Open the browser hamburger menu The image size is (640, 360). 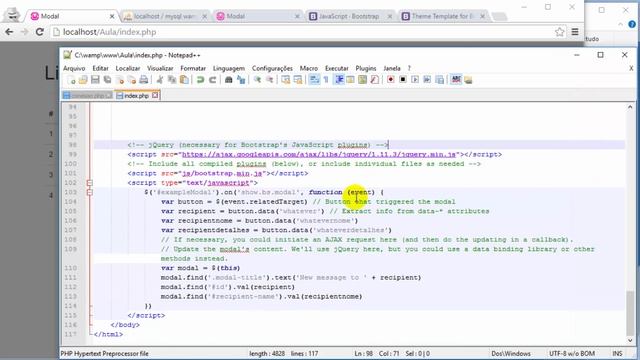coord(575,32)
